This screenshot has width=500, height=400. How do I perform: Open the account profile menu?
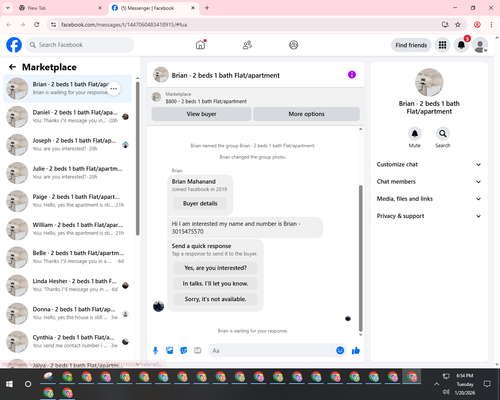[x=480, y=45]
